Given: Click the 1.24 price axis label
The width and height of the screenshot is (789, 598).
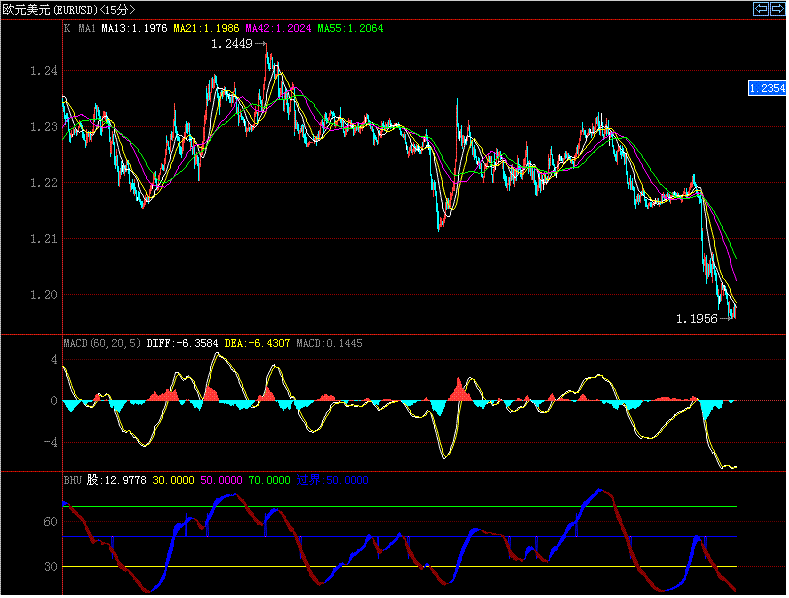Looking at the screenshot, I should (43, 71).
